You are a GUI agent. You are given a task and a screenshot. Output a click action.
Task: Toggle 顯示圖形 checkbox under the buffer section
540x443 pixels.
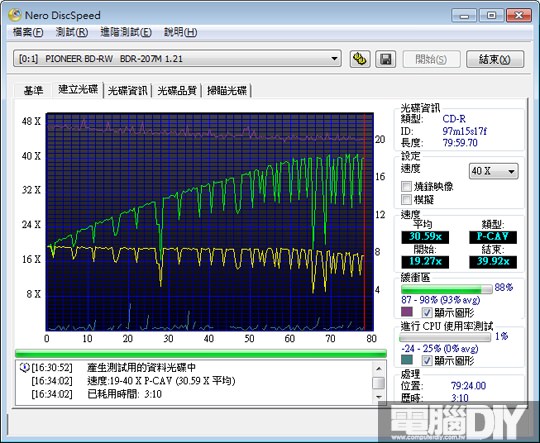pyautogui.click(x=427, y=312)
